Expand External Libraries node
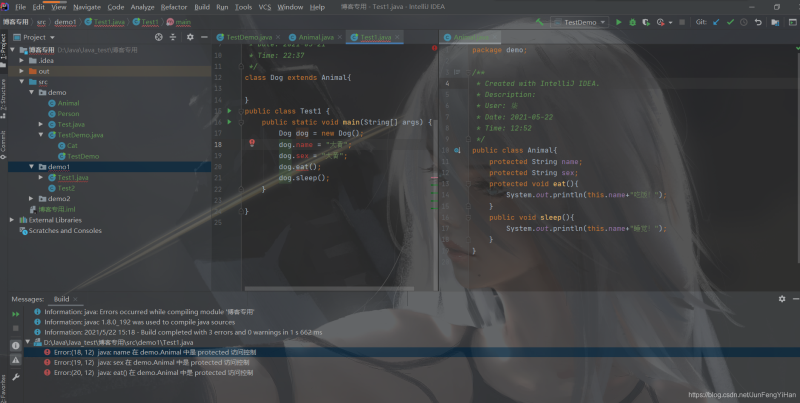This screenshot has height=403, width=800. (x=12, y=219)
